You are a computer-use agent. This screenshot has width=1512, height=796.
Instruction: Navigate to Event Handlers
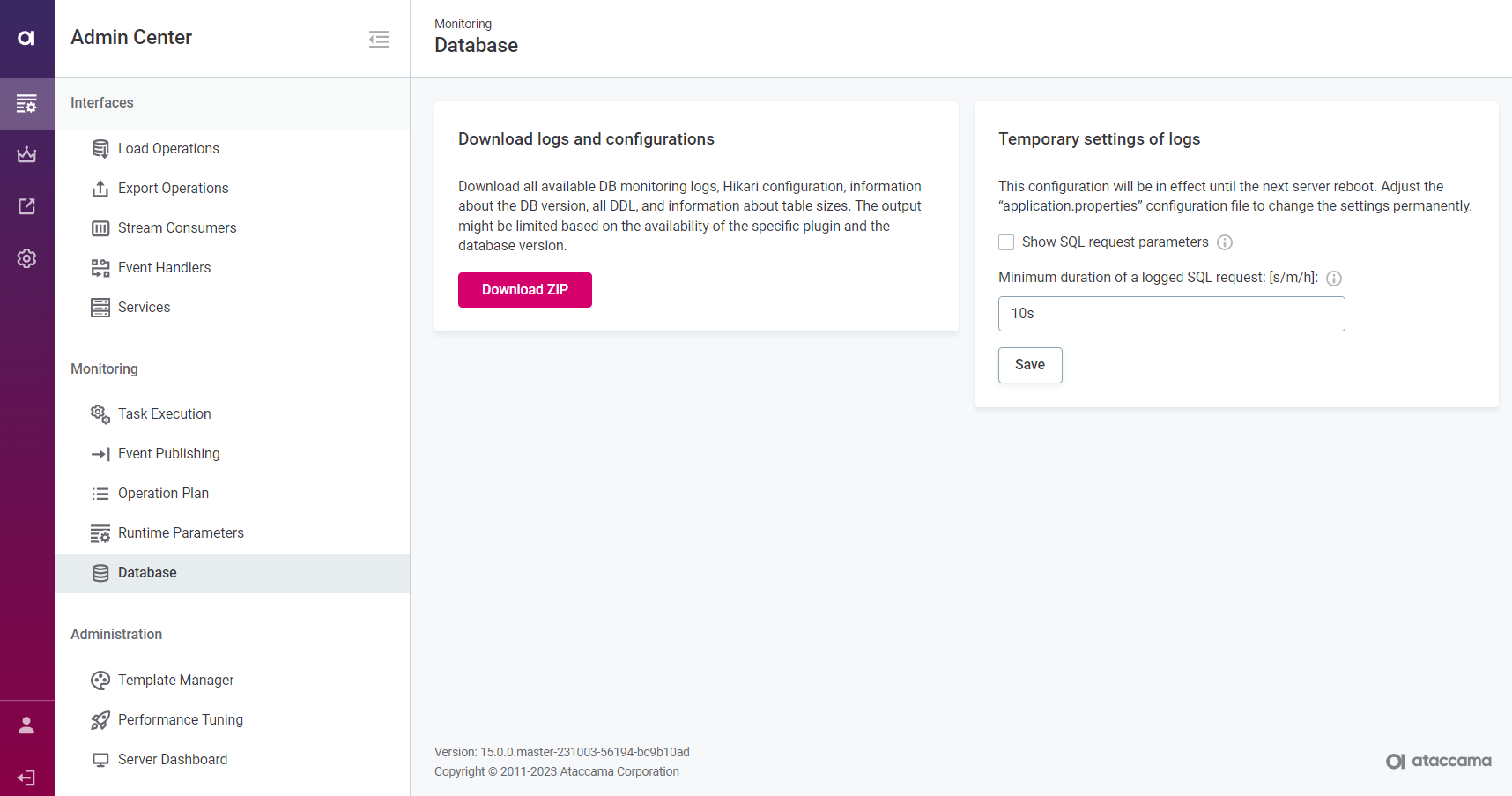[x=164, y=268]
